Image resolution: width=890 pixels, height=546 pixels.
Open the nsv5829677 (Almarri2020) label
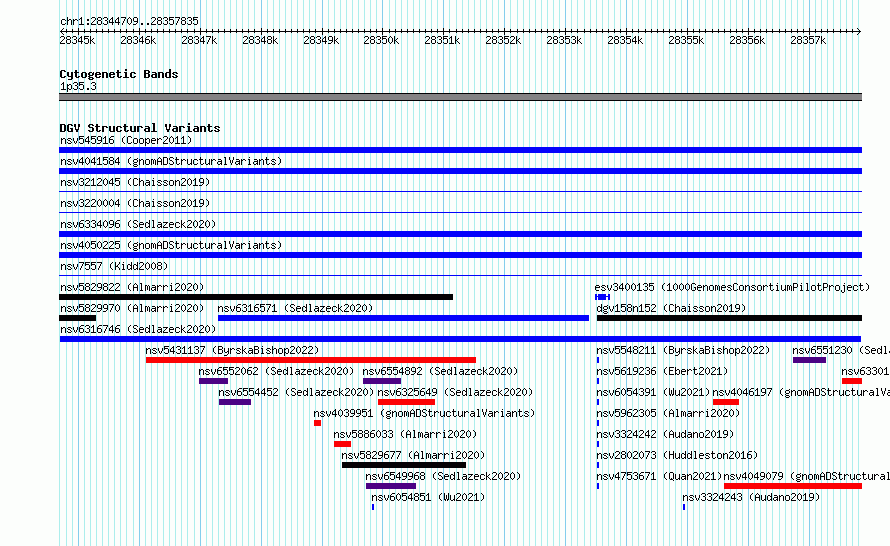[413, 455]
